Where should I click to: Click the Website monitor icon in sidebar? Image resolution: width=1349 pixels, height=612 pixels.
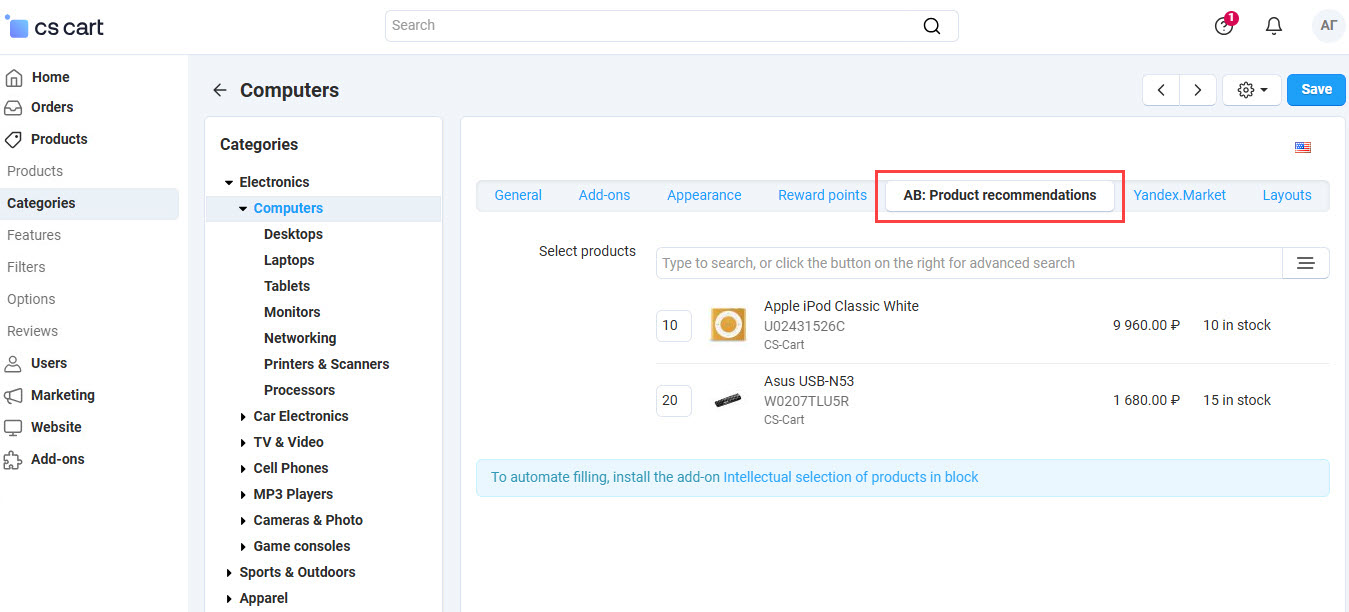click(14, 427)
